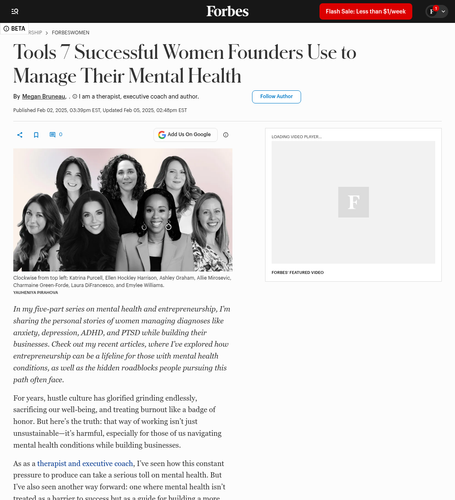Open the account profile avatar

[432, 11]
